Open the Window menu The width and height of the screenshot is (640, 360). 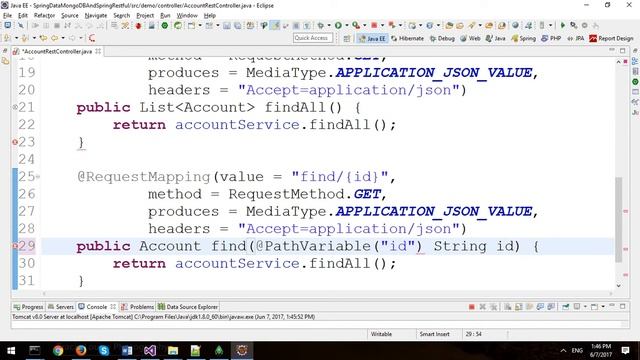(x=187, y=16)
